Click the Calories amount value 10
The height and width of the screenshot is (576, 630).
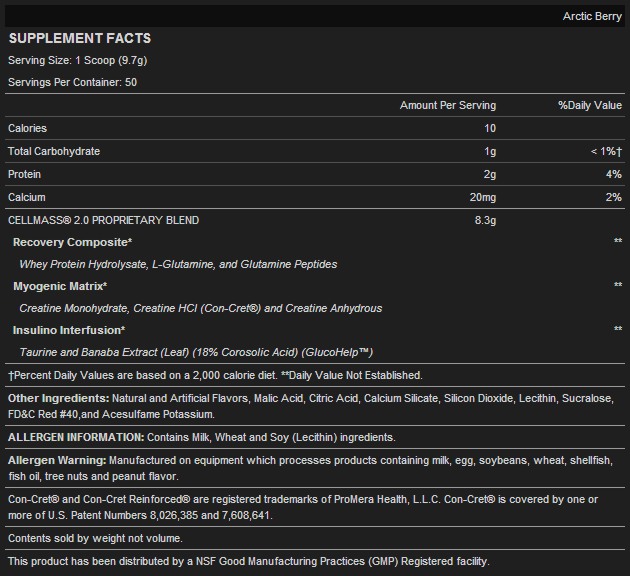tap(490, 128)
